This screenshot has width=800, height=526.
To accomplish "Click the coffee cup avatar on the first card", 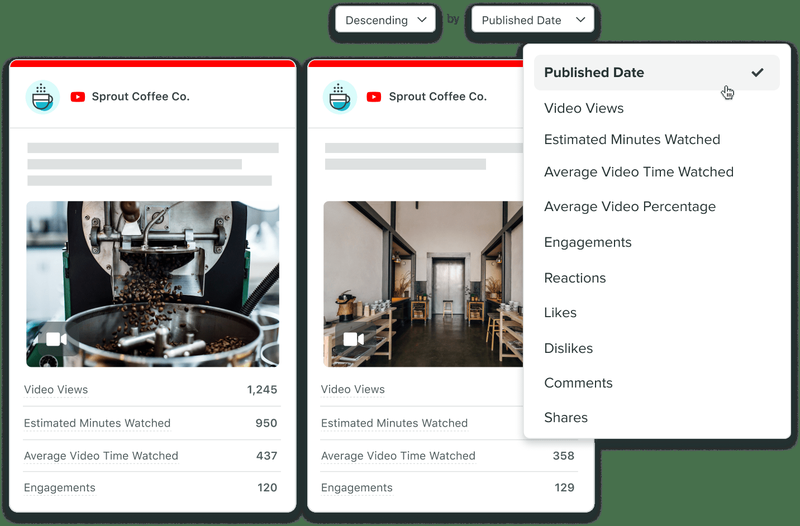I will point(42,97).
